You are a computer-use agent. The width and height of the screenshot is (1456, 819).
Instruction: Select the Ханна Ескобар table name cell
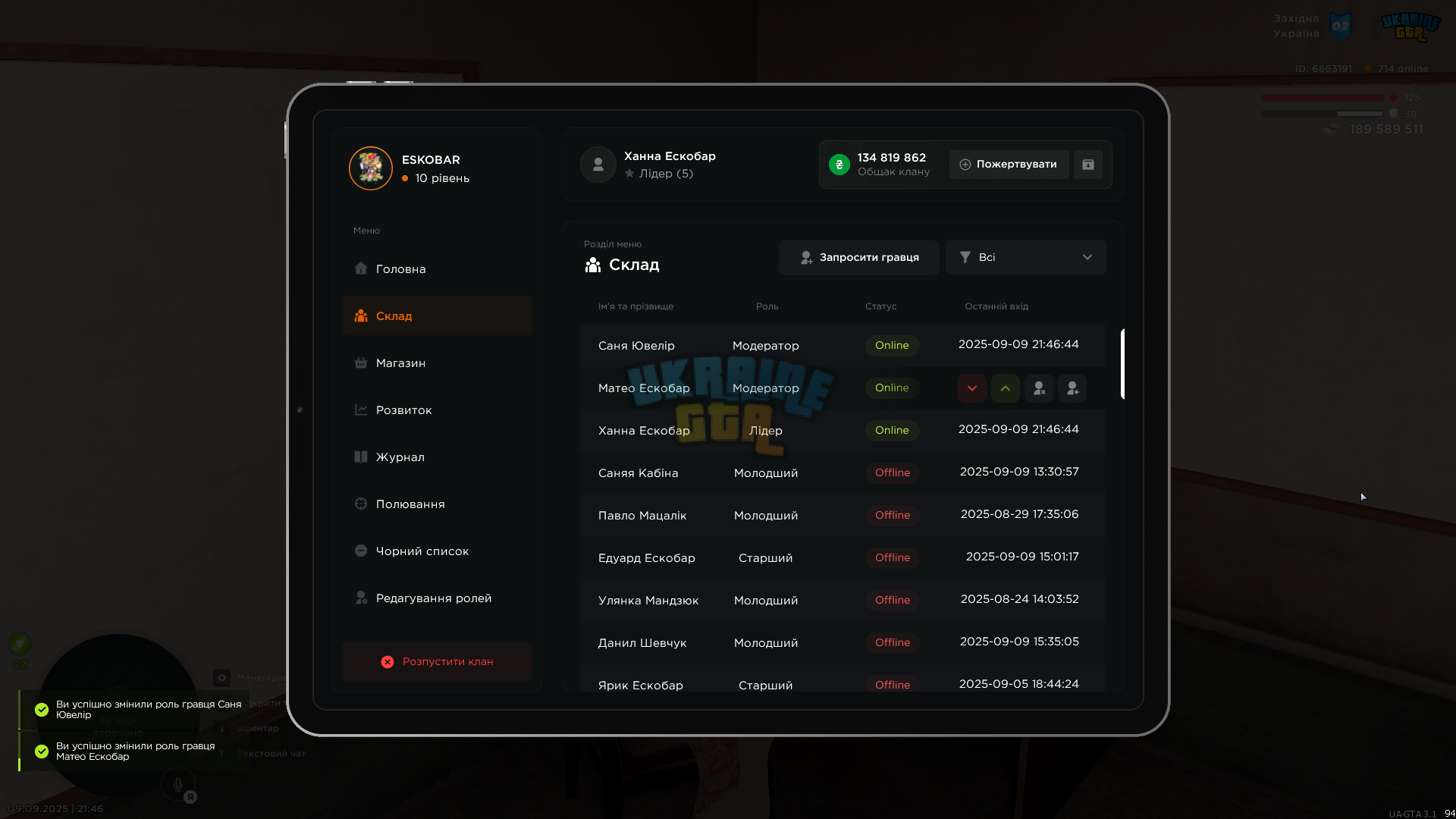(644, 431)
